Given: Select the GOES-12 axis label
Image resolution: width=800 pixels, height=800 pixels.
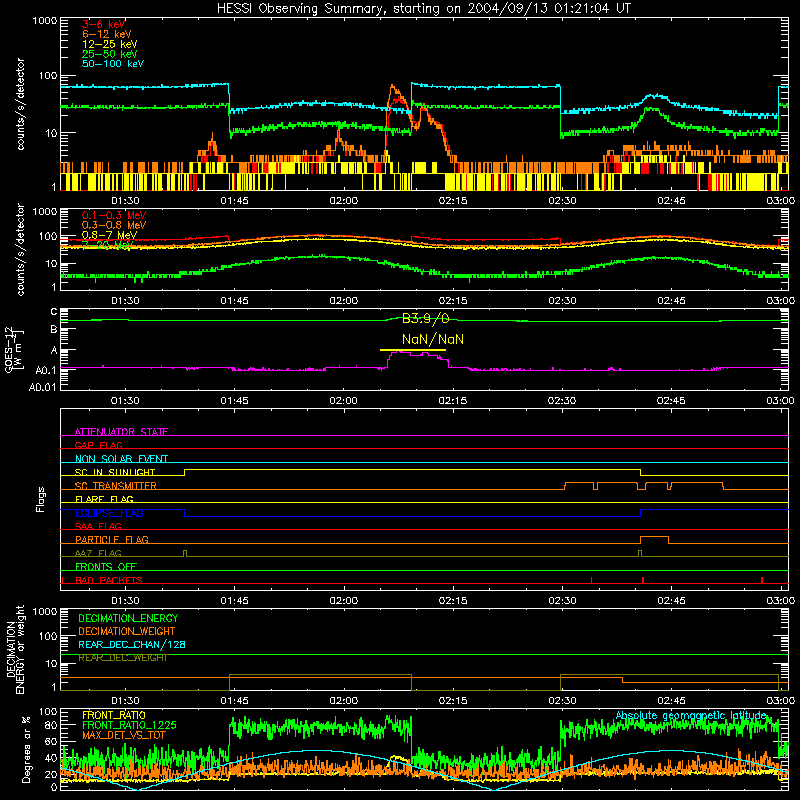Looking at the screenshot, I should pyautogui.click(x=14, y=350).
